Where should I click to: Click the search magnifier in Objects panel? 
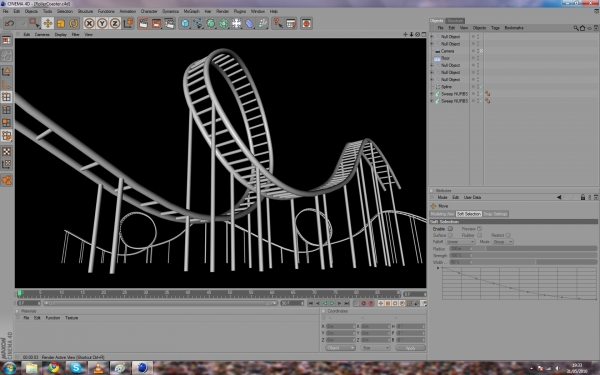pos(576,28)
